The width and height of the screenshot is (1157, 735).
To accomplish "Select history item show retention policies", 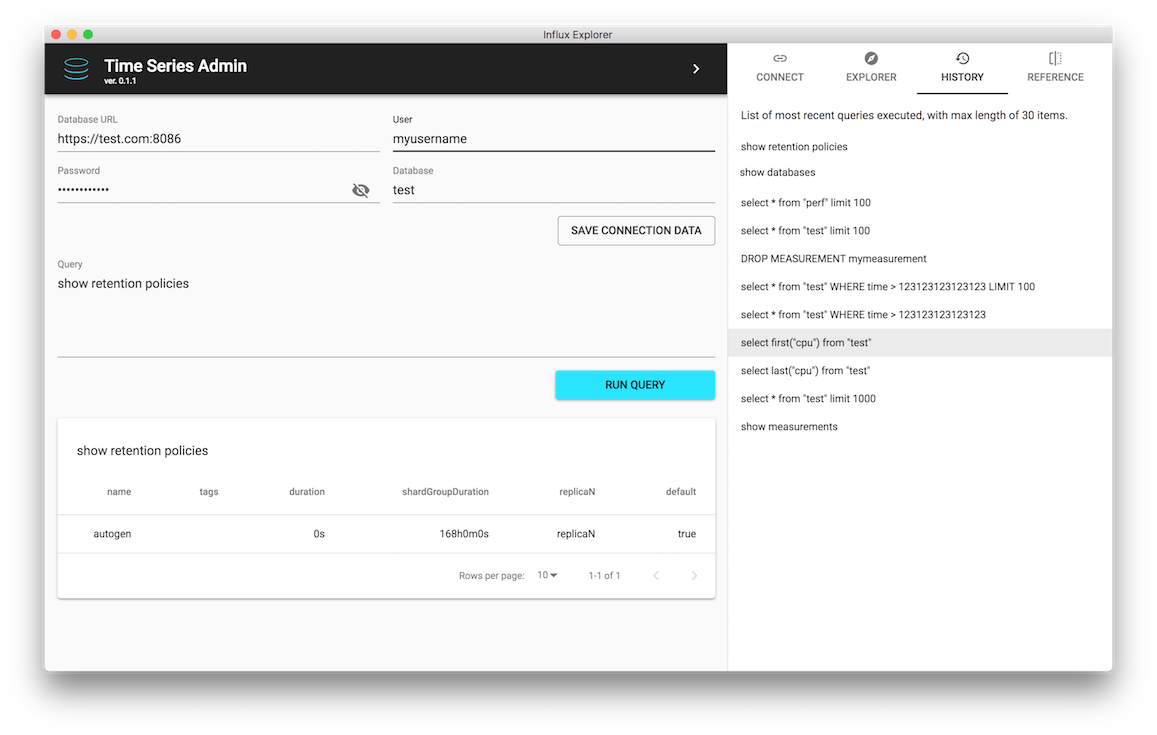I will click(919, 147).
